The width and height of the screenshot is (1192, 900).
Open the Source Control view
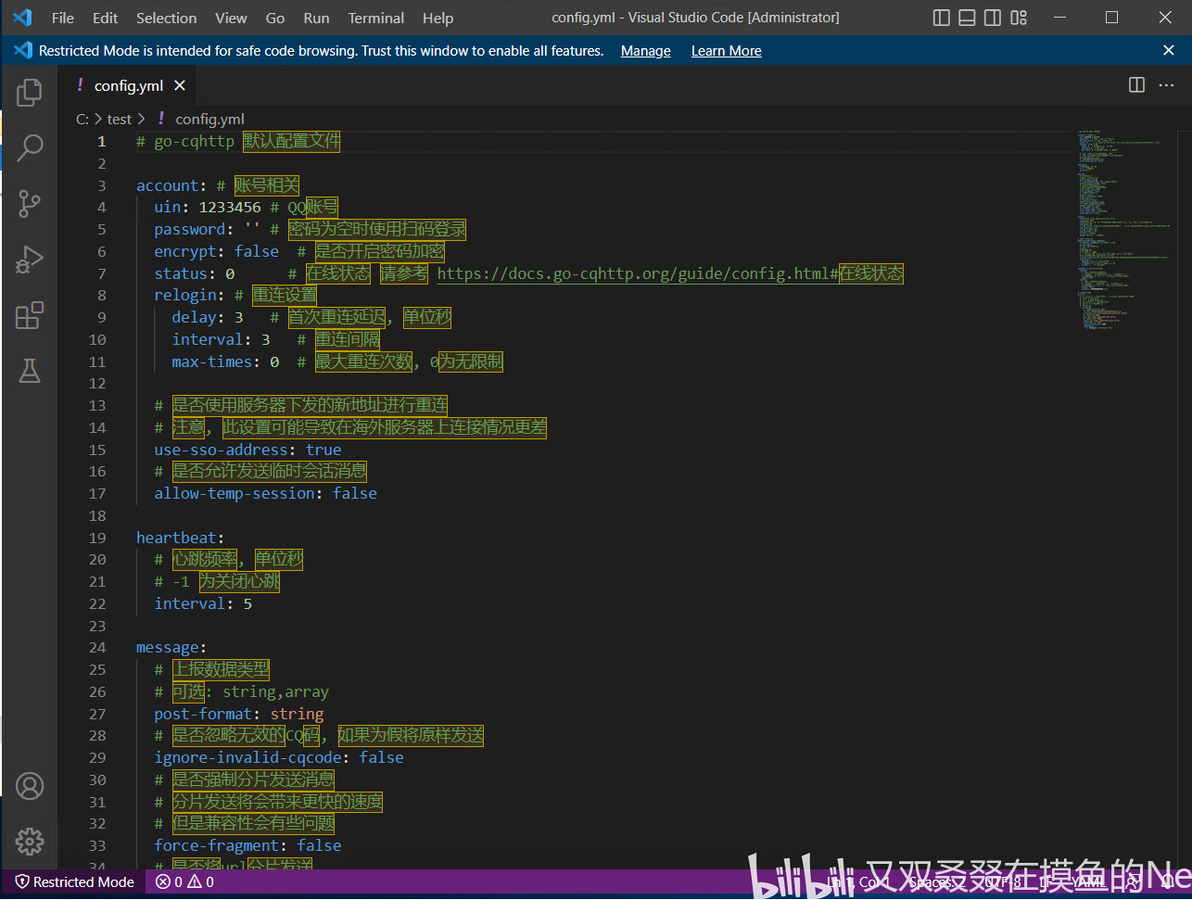(29, 204)
